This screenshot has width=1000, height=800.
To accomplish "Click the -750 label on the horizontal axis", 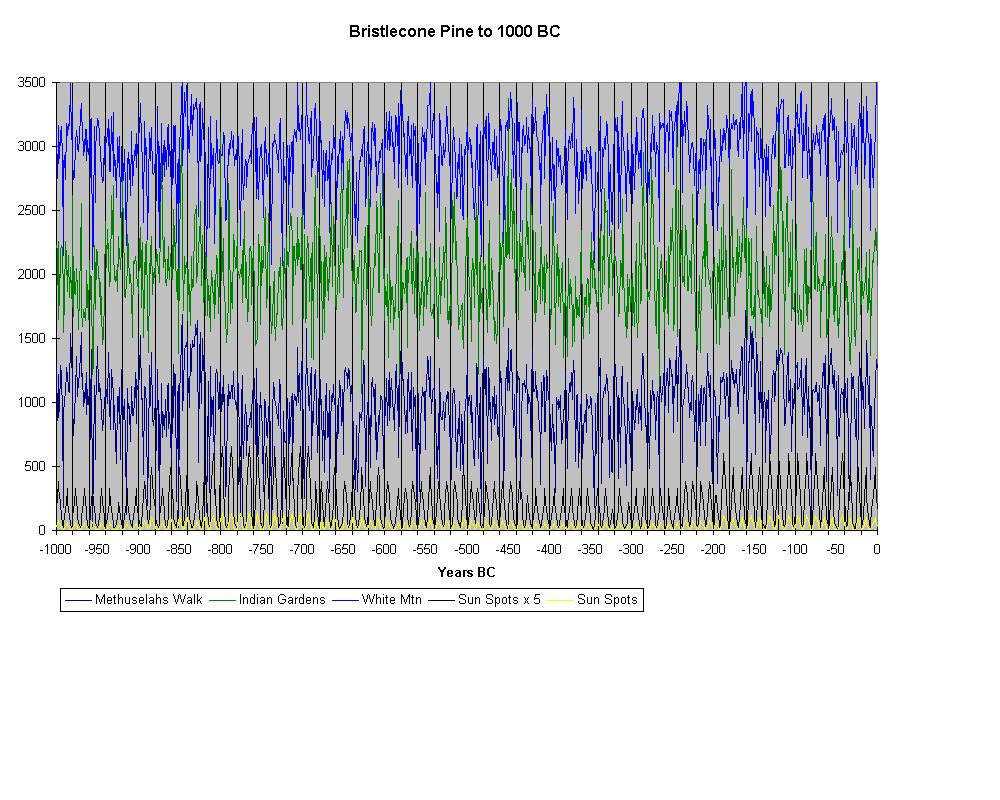I will (261, 549).
